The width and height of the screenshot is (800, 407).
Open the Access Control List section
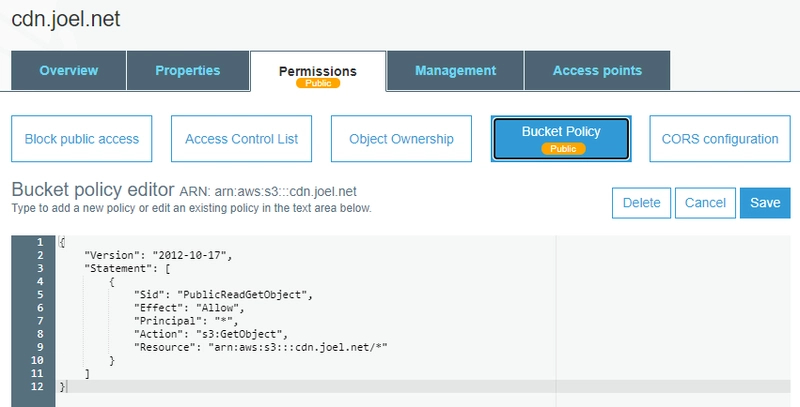[241, 139]
